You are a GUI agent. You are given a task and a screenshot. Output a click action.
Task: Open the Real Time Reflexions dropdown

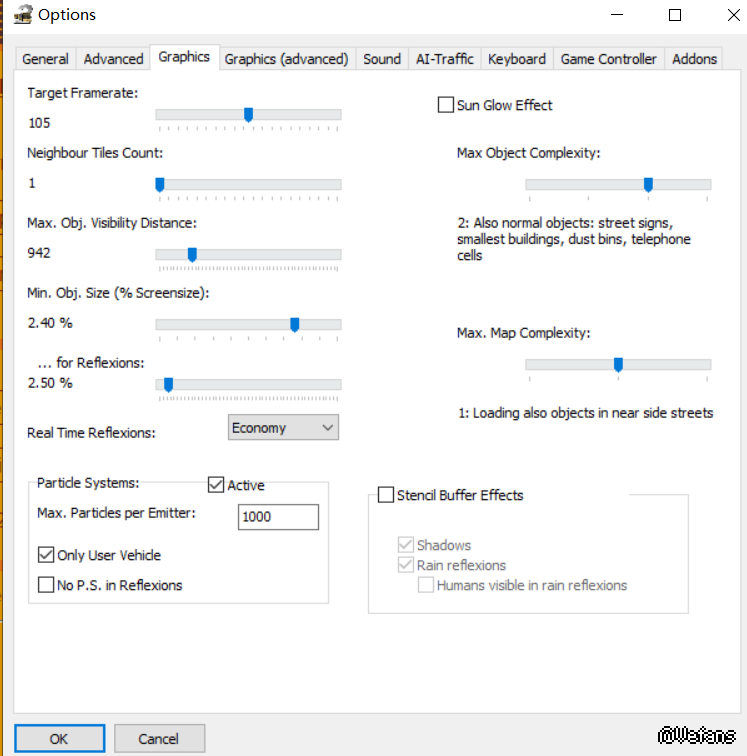point(283,427)
